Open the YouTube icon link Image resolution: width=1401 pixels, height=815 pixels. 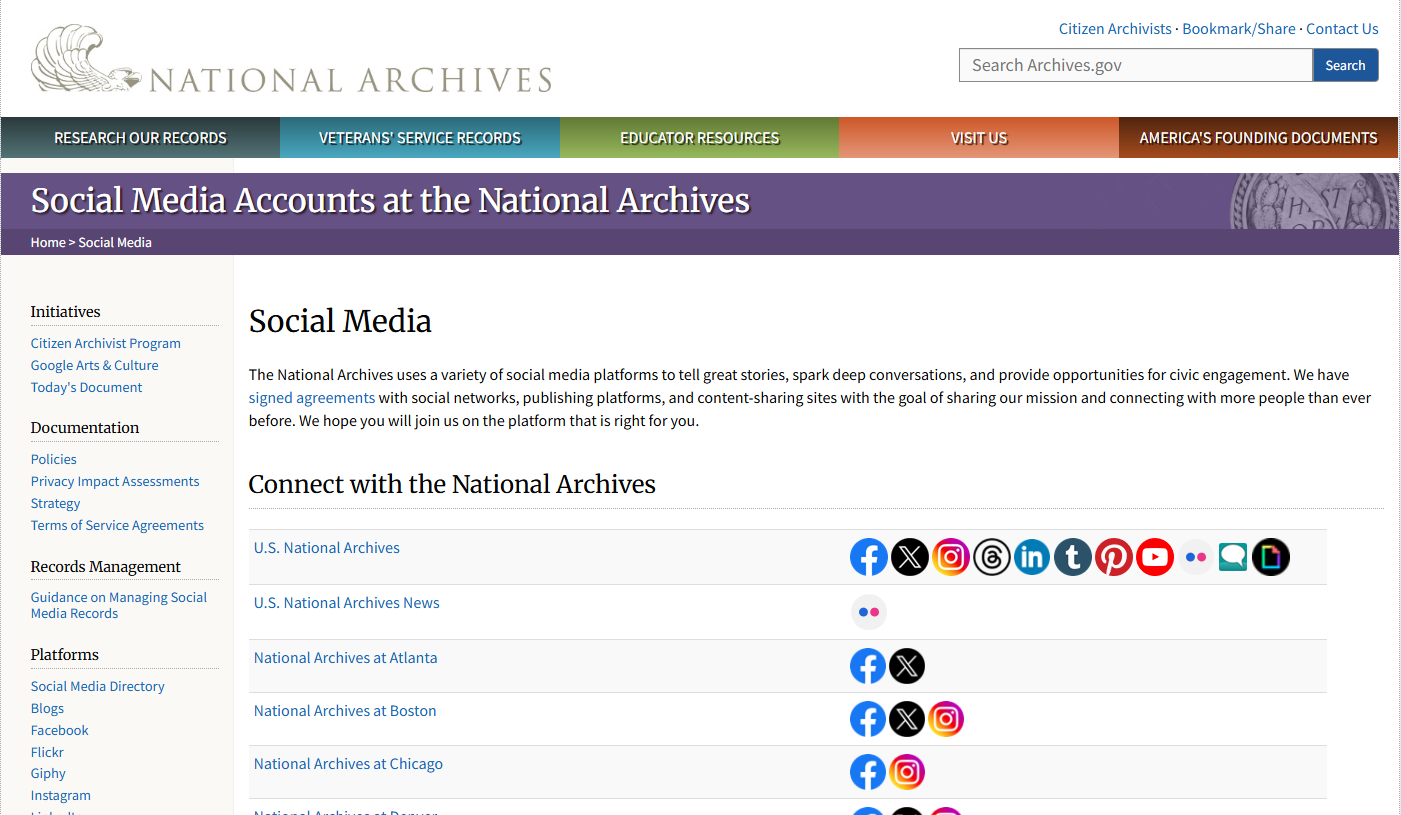tap(1154, 557)
